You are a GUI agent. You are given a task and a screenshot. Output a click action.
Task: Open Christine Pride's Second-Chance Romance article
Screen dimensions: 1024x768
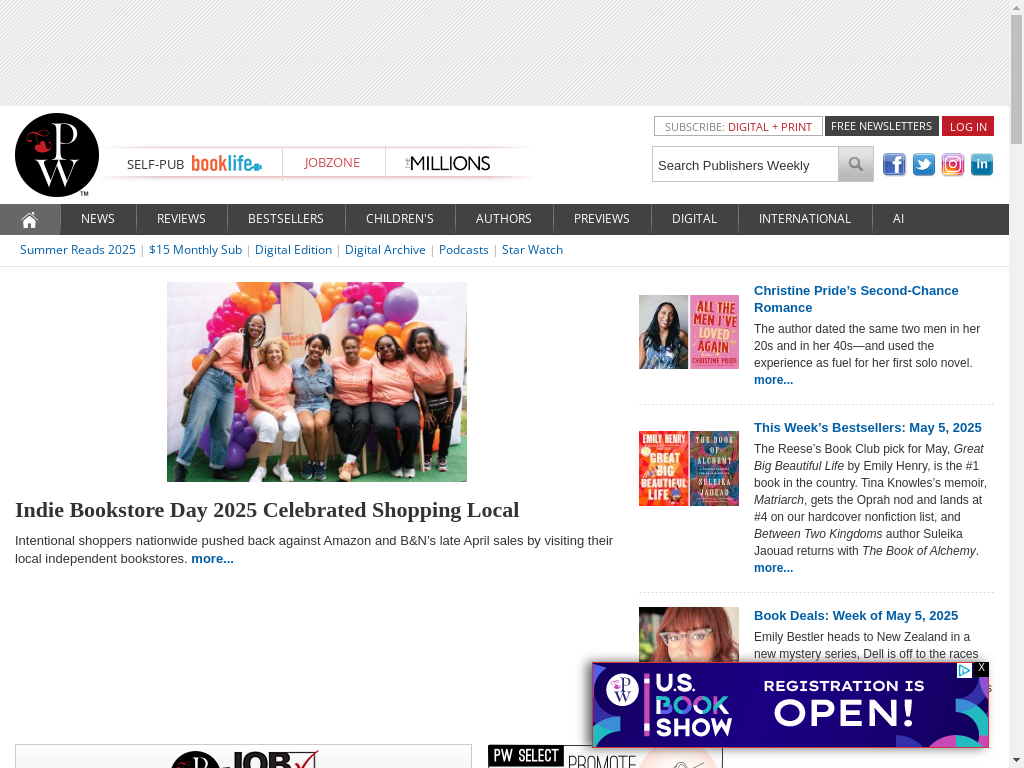(856, 299)
